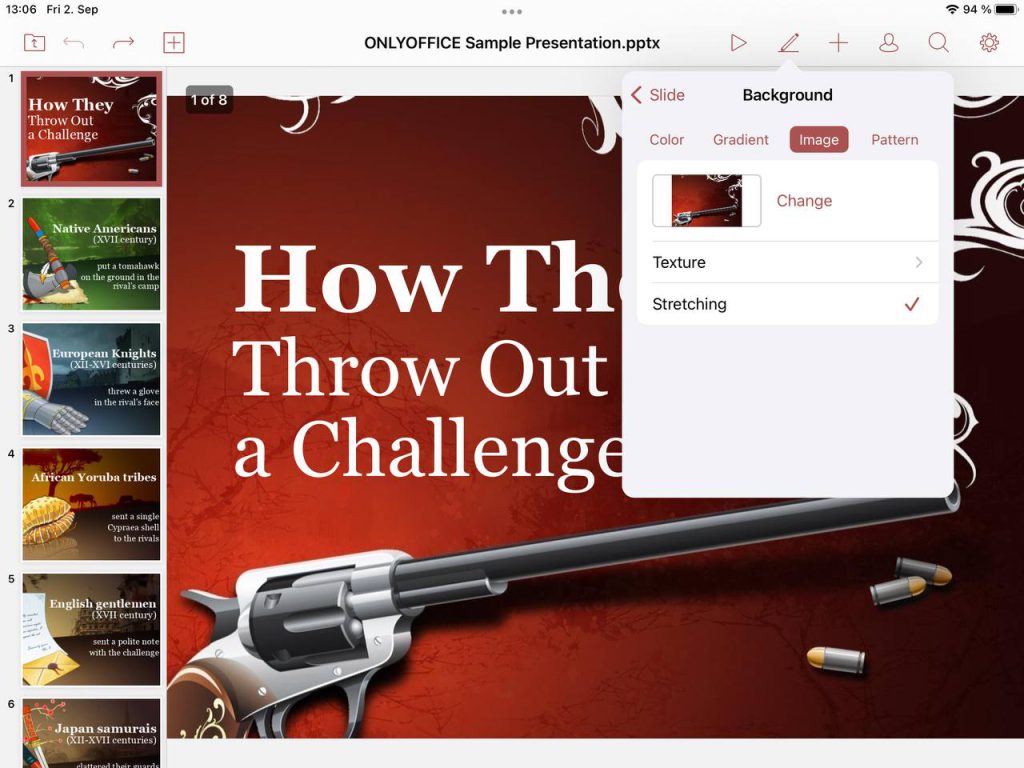Tap the 'How Th' title text on slide

(x=427, y=279)
